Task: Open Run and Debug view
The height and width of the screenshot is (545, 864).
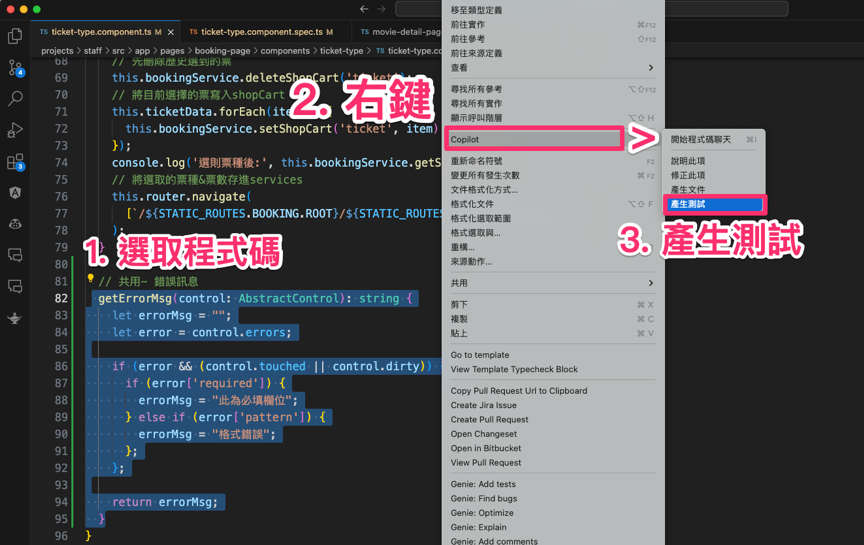Action: point(15,130)
